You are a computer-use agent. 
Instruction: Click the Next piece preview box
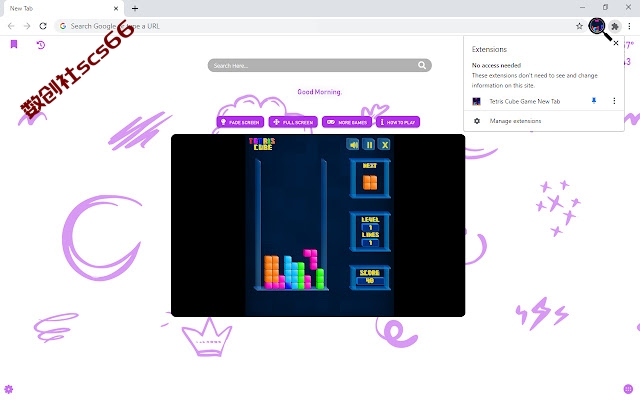370,178
